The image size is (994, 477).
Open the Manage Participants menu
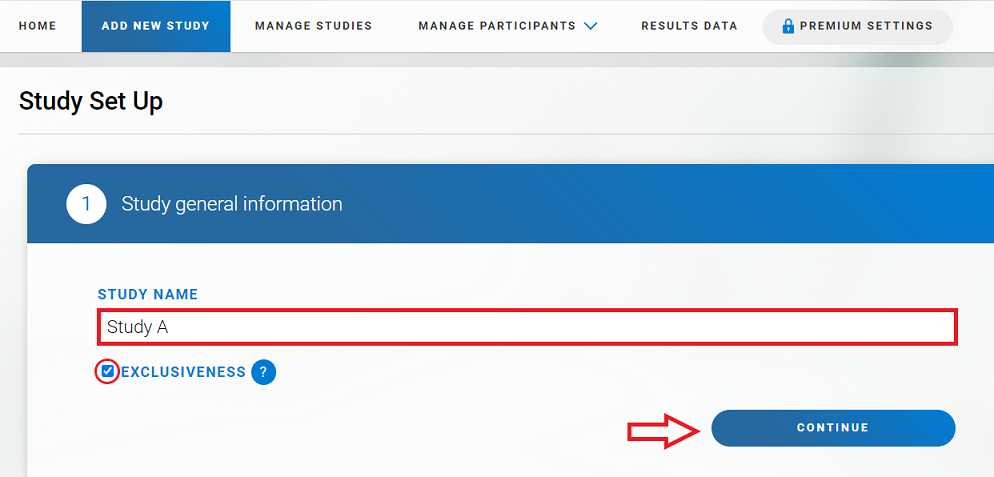coord(497,26)
